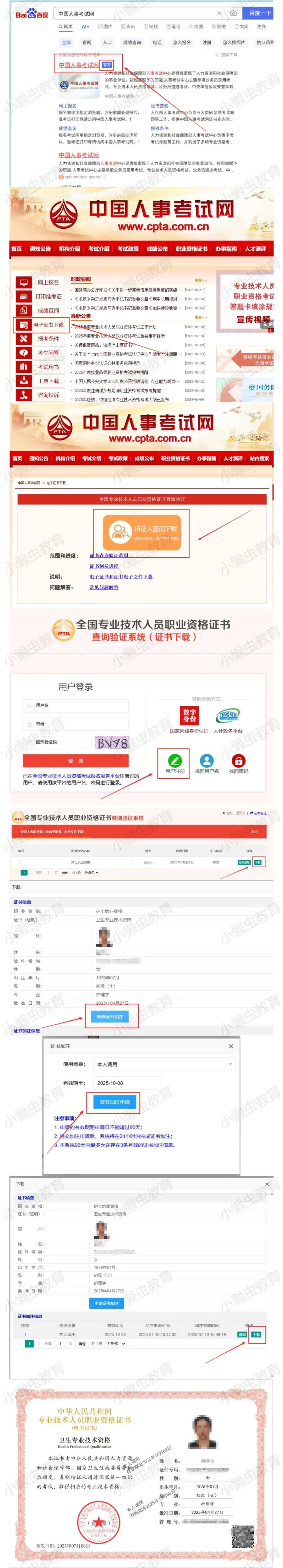Select the 怎么报名 filter chip
Viewport: 283px width, 1568px height.
coord(182,43)
